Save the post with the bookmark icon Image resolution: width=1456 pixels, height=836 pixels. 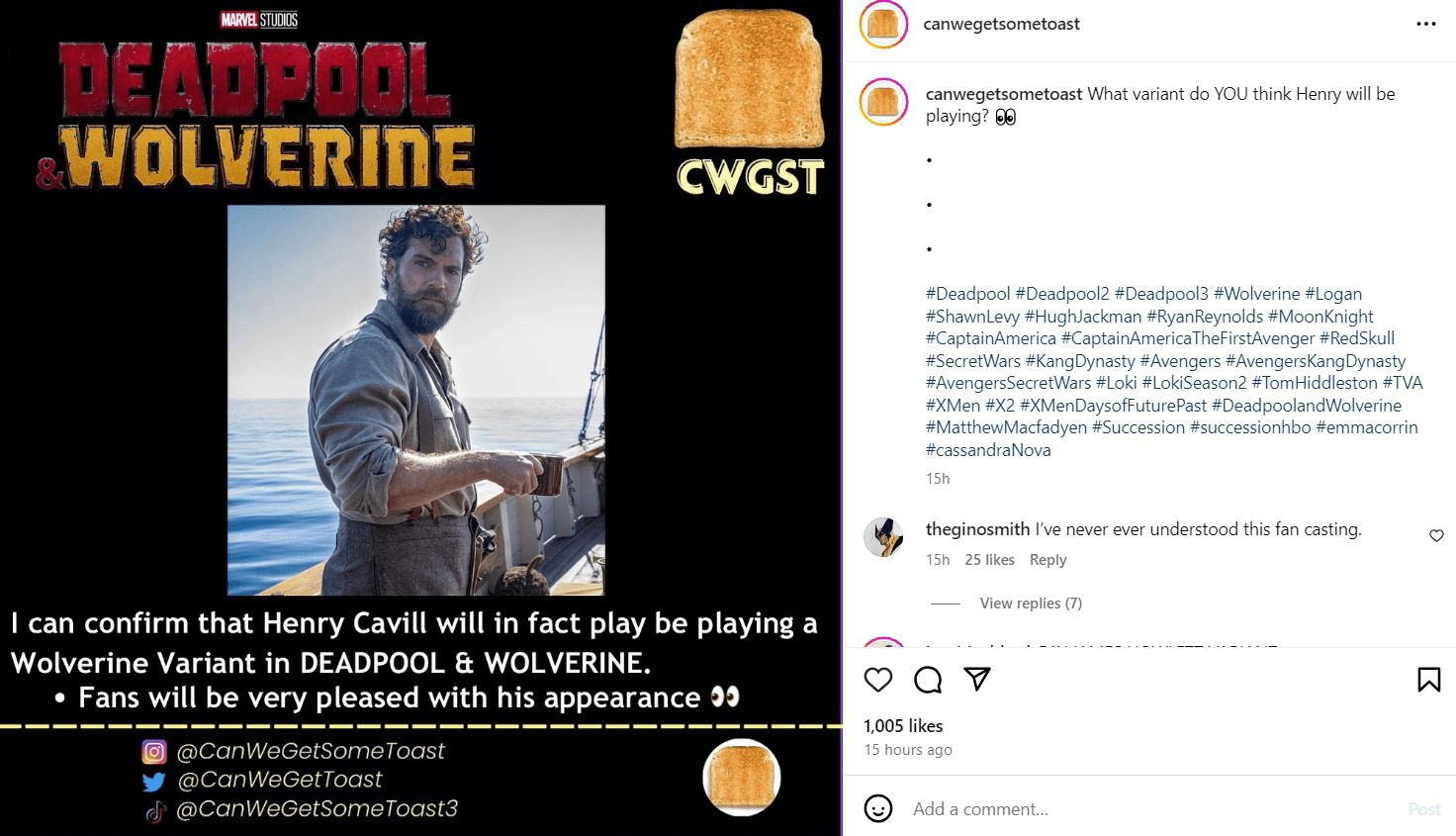point(1429,680)
